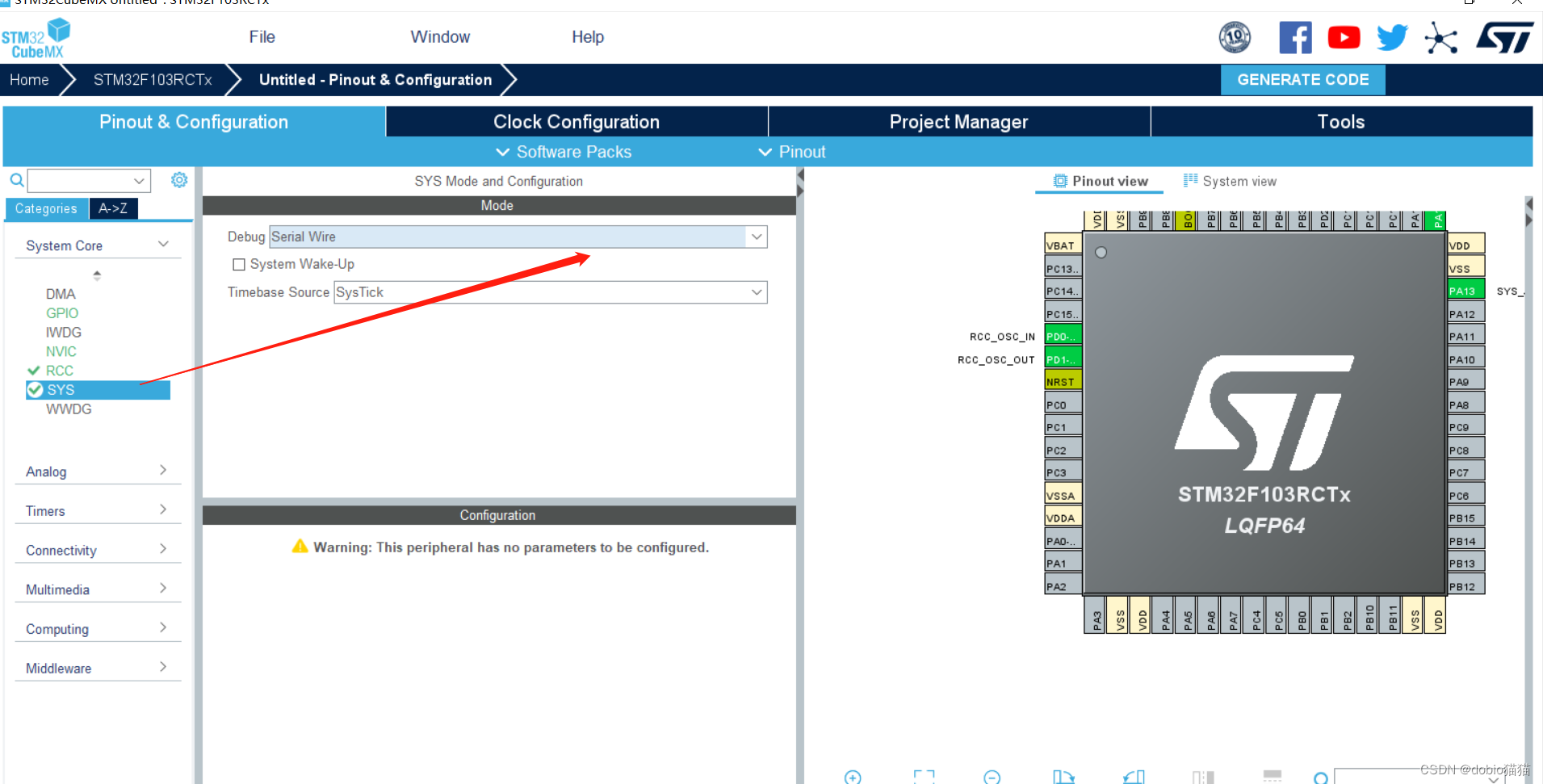Click the category search input field
The image size is (1543, 784).
79,180
